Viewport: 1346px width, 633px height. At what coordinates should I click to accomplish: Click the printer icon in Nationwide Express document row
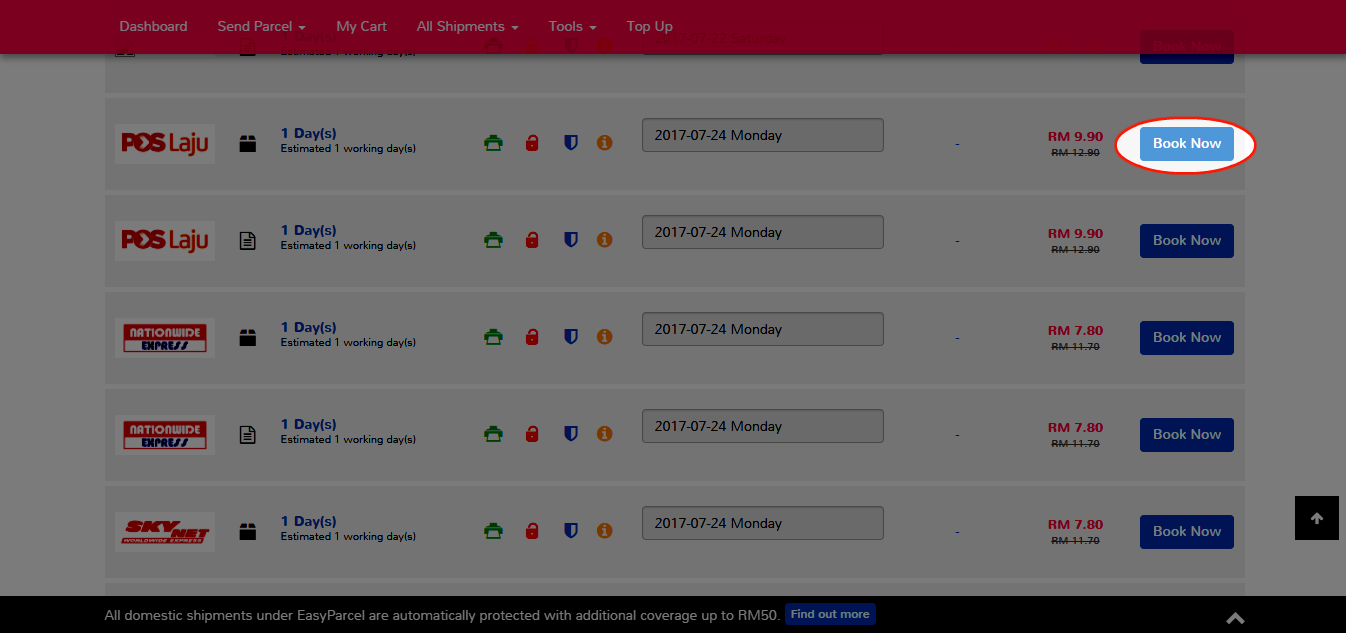[493, 434]
